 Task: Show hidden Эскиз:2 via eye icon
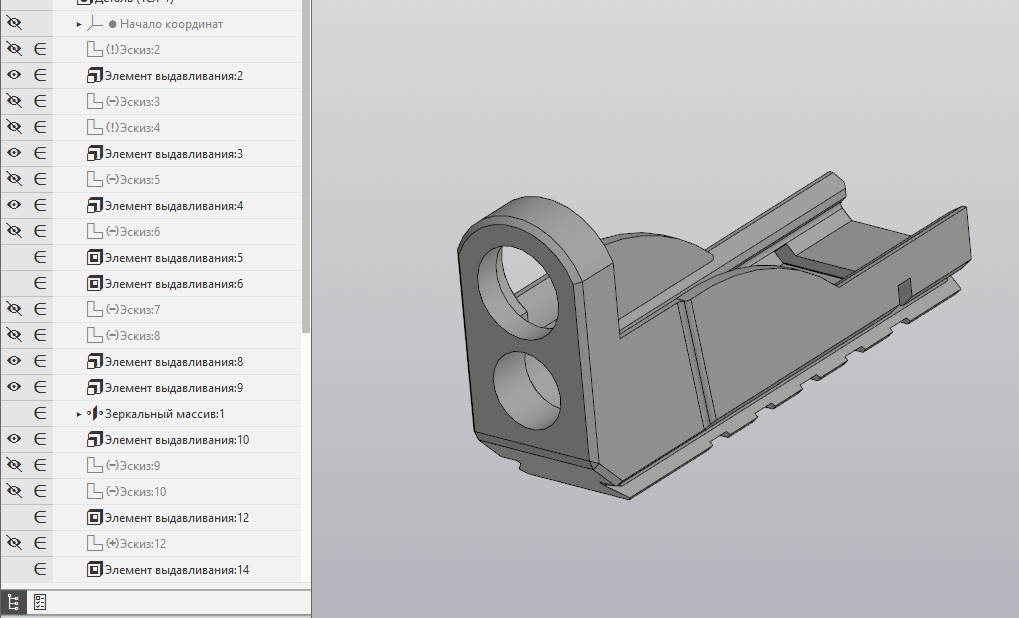tap(14, 49)
